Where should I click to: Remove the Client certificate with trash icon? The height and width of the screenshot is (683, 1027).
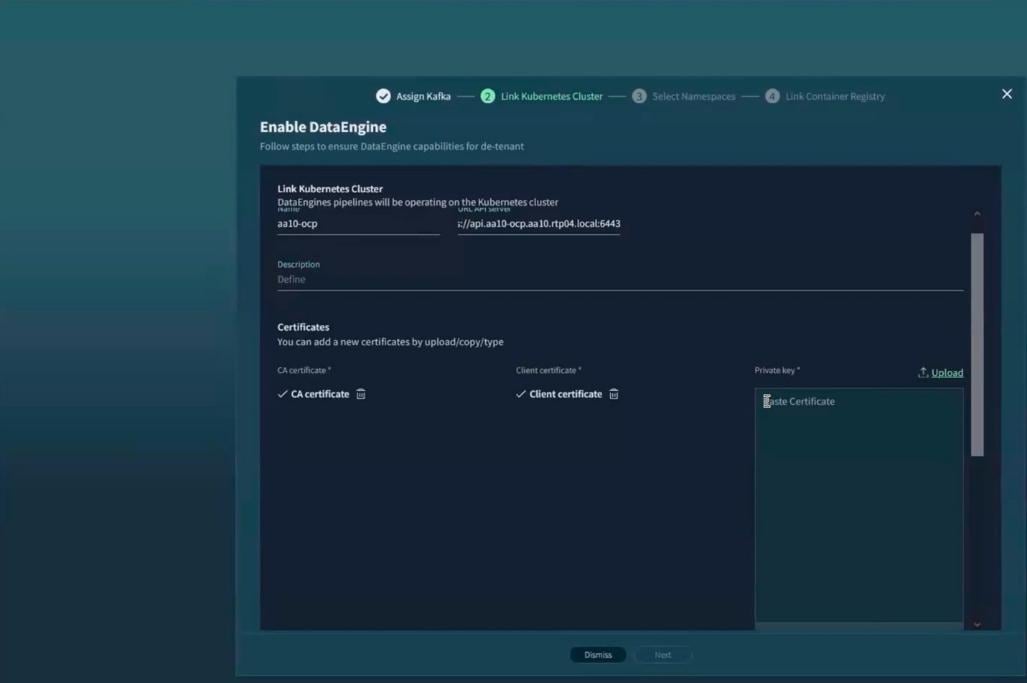coord(614,394)
